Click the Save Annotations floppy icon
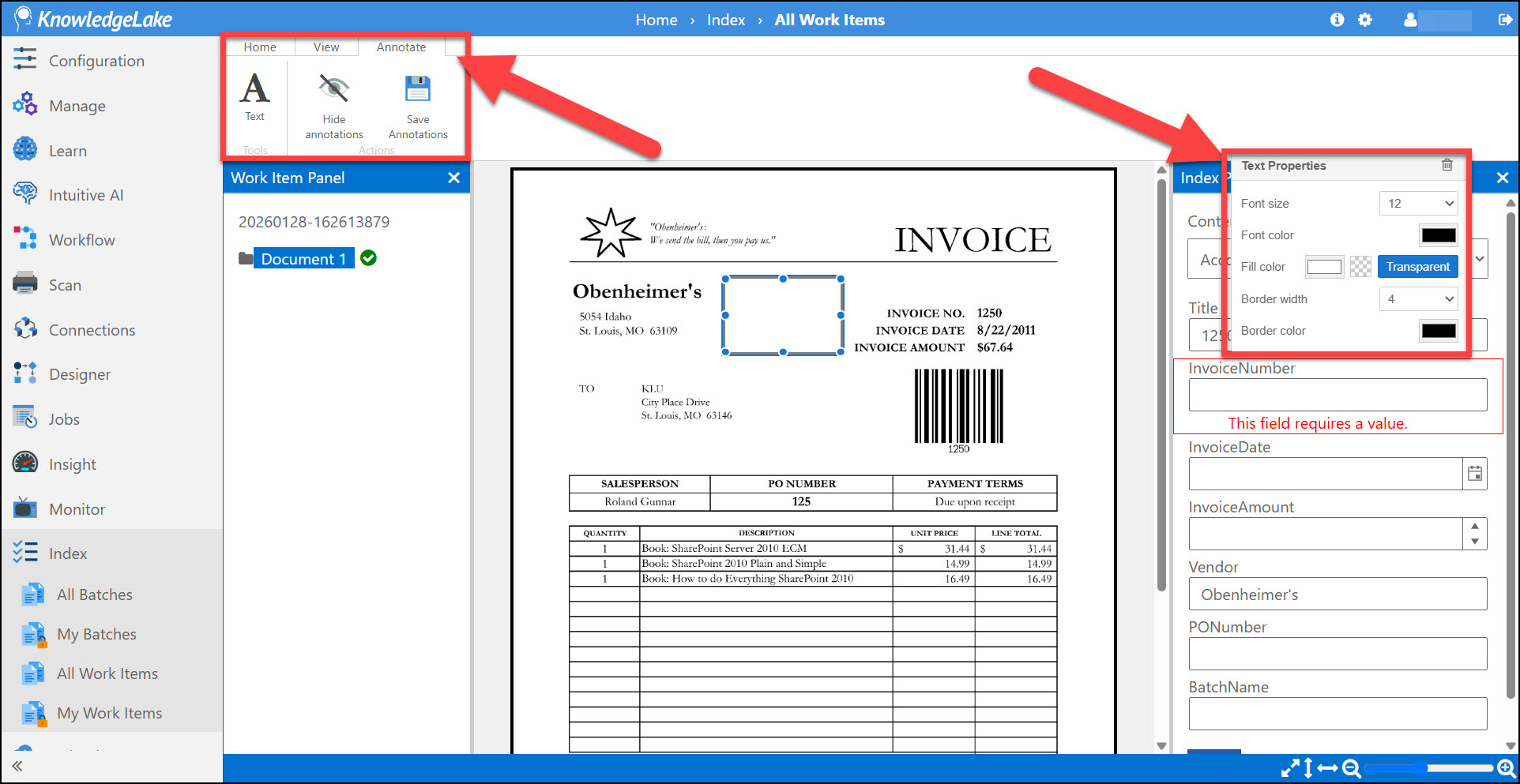 (x=417, y=88)
